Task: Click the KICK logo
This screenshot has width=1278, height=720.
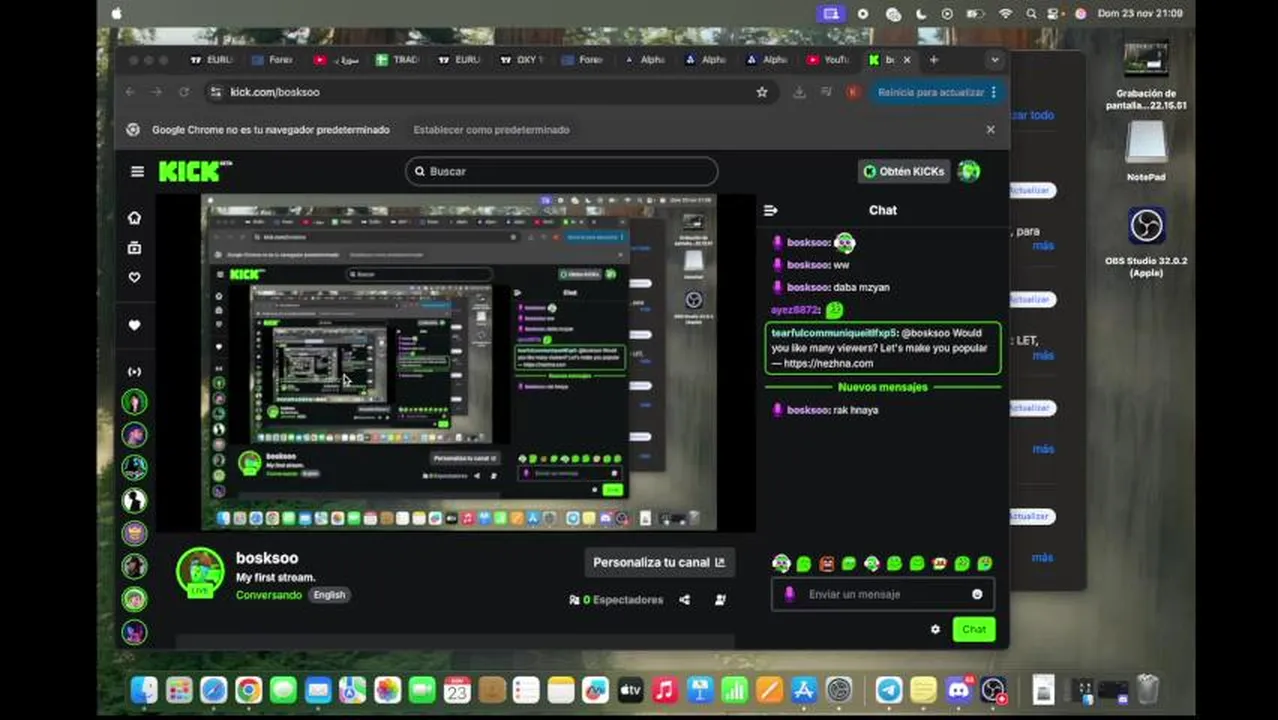Action: [193, 171]
